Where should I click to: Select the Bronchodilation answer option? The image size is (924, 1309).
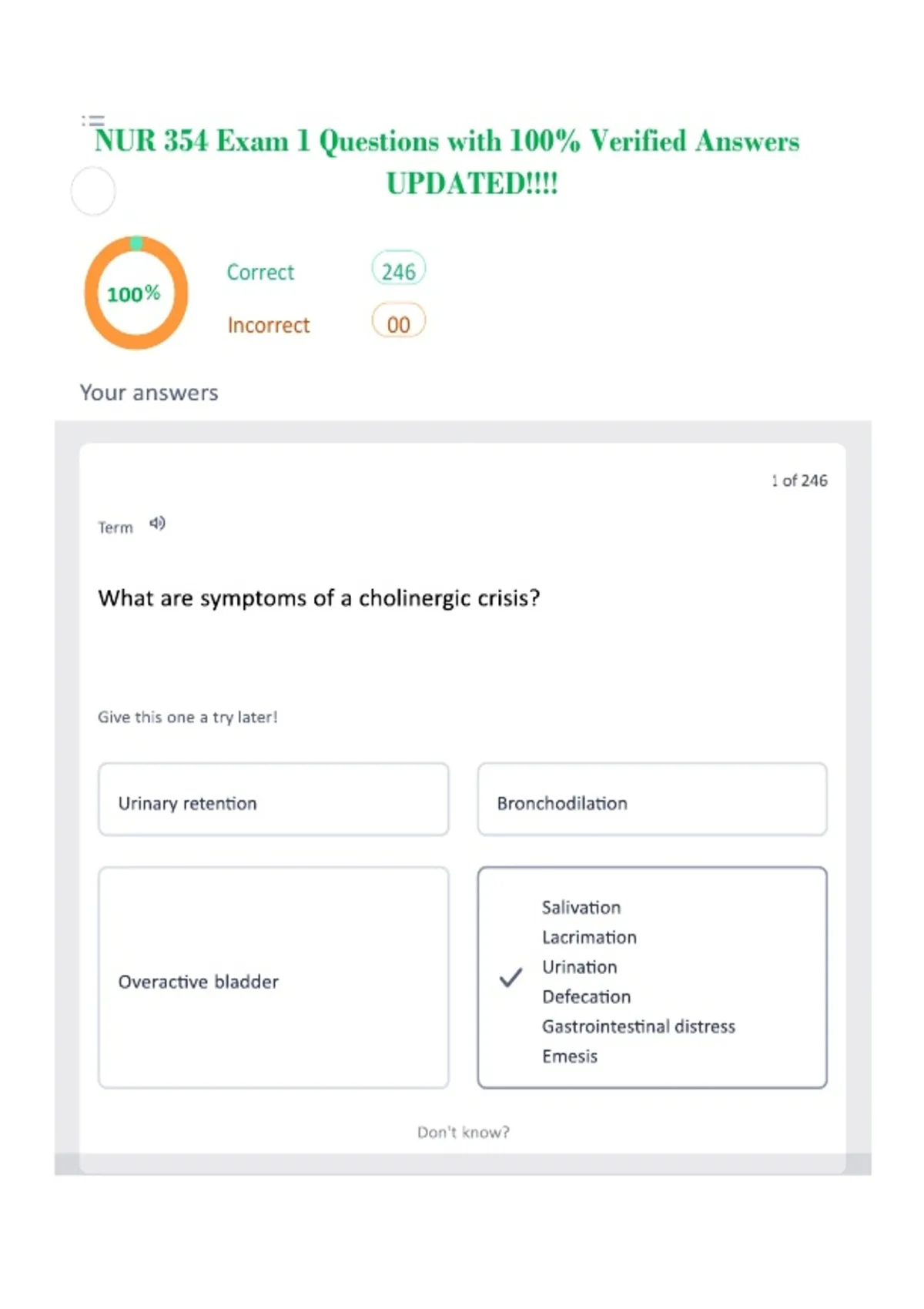click(652, 799)
